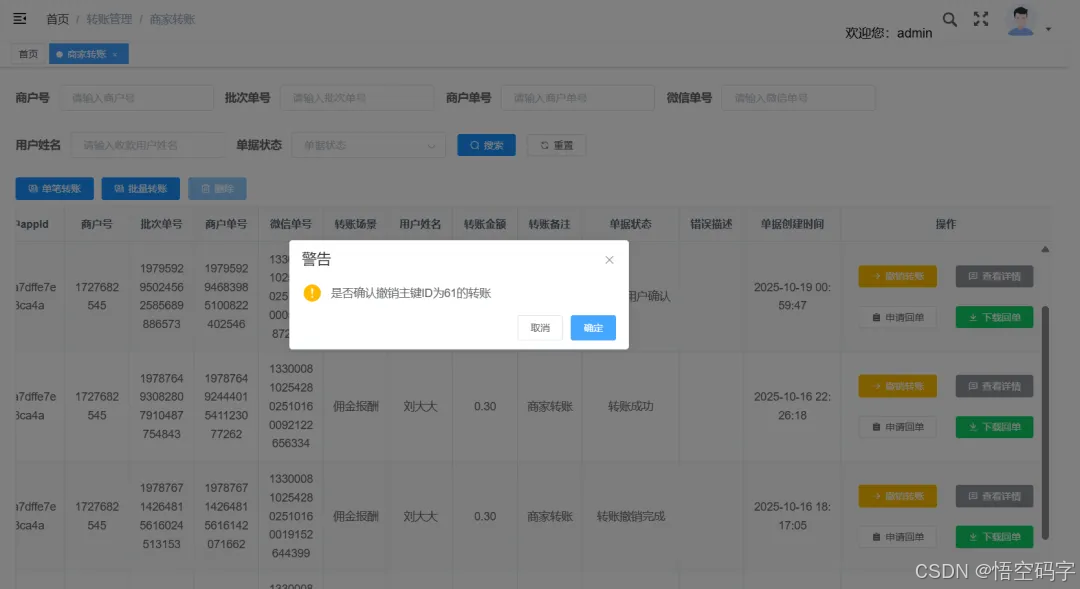Click 申请回单 in the 2025-10-19 row
The height and width of the screenshot is (589, 1080).
897,318
